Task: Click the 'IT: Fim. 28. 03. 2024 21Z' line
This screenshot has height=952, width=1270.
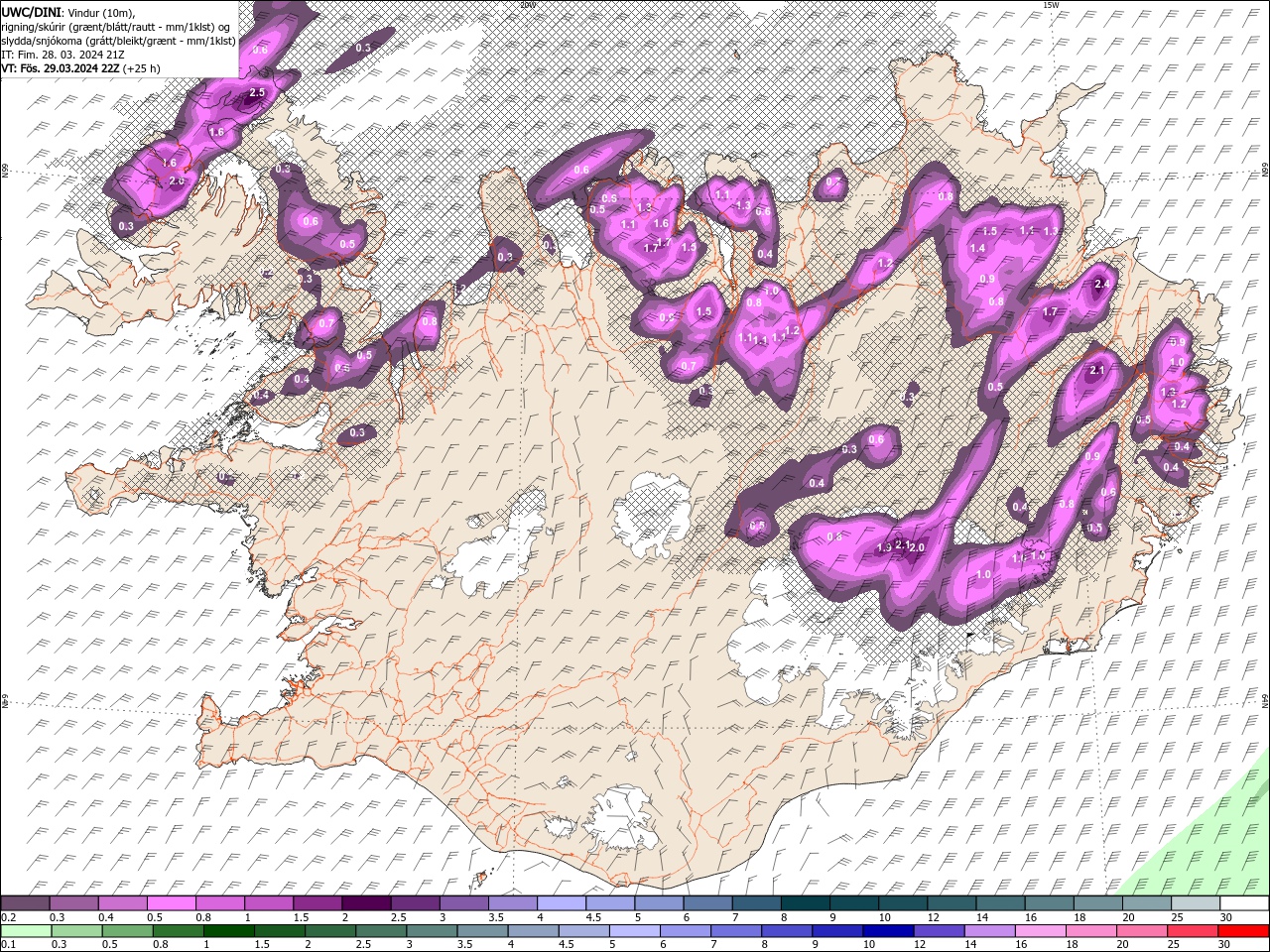Action: (63, 55)
